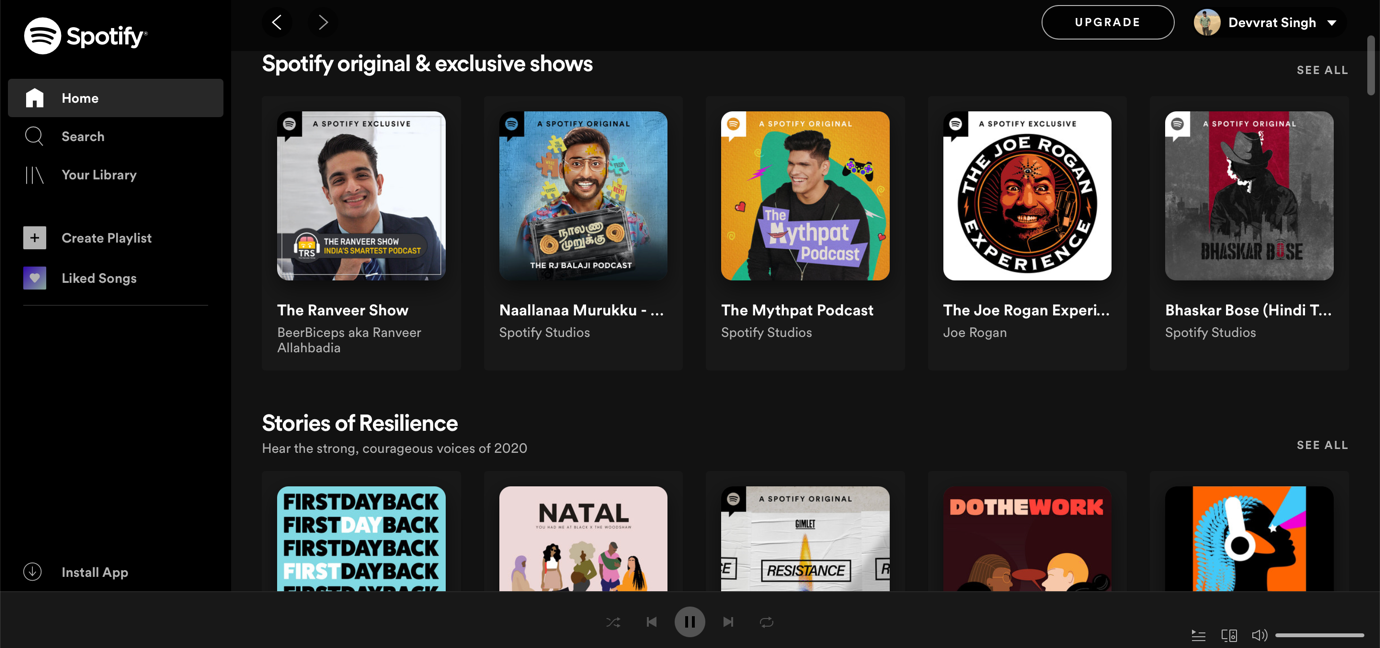Open The Joe Rogan Experience cover art
The width and height of the screenshot is (1380, 648).
click(1027, 196)
